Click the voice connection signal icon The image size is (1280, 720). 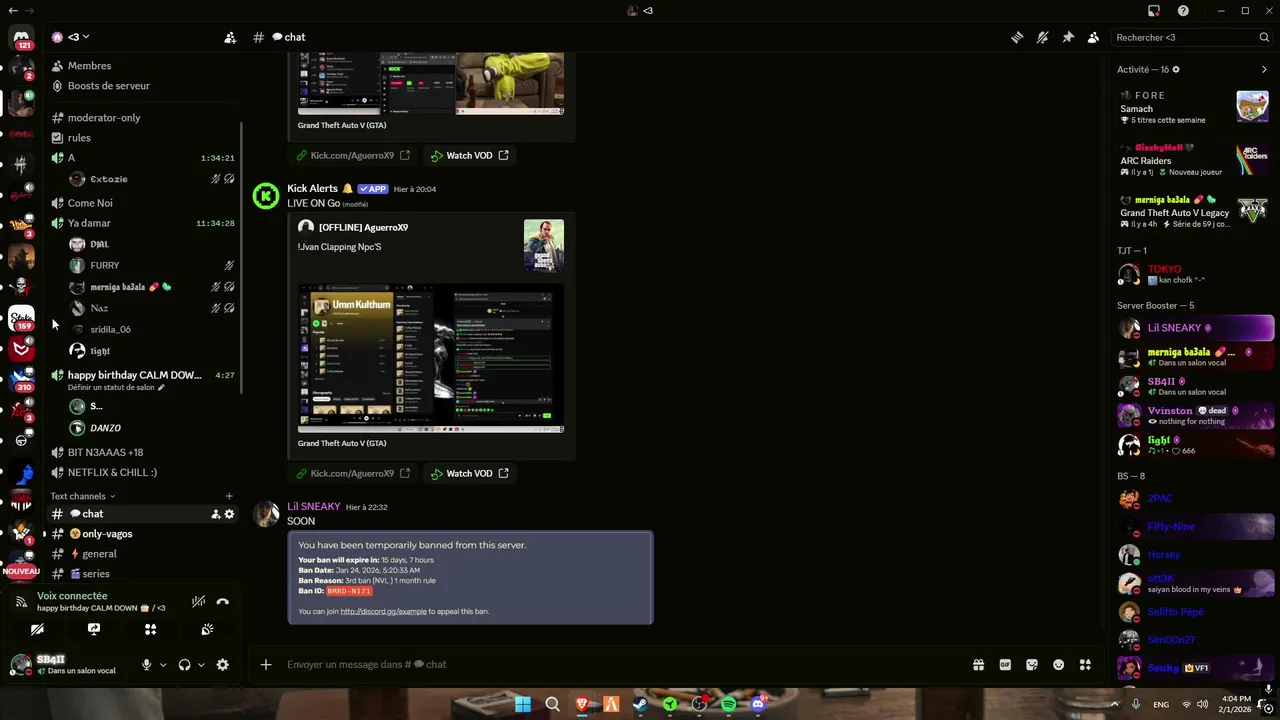[x=20, y=601]
